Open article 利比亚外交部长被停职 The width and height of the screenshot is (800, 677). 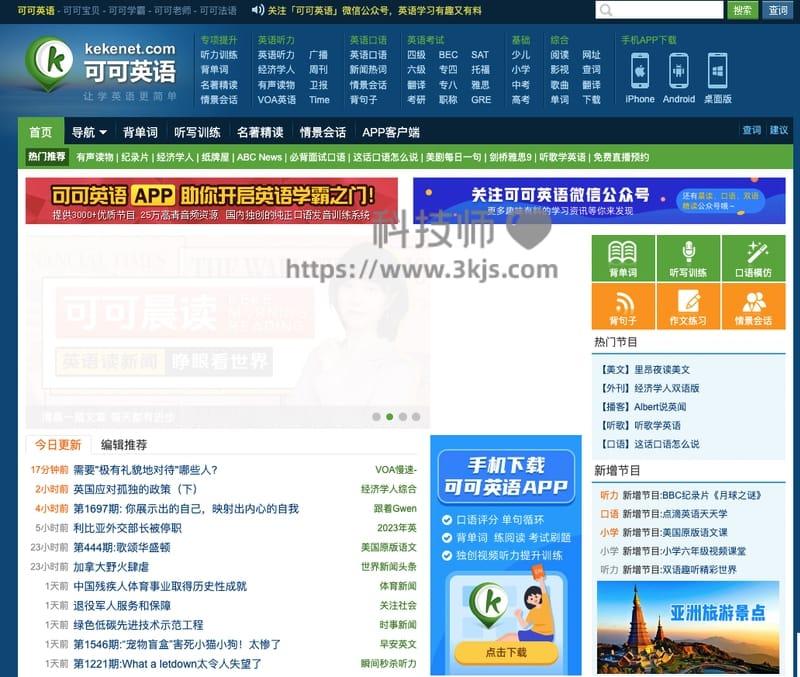(x=128, y=528)
